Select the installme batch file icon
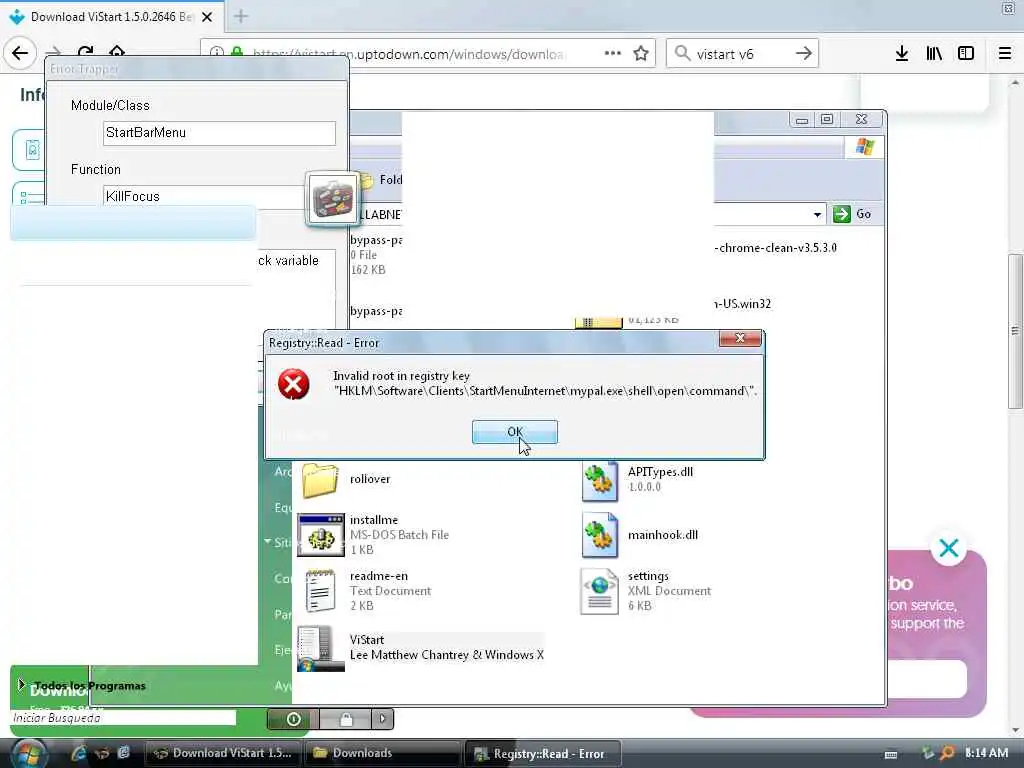The image size is (1024, 768). 321,535
